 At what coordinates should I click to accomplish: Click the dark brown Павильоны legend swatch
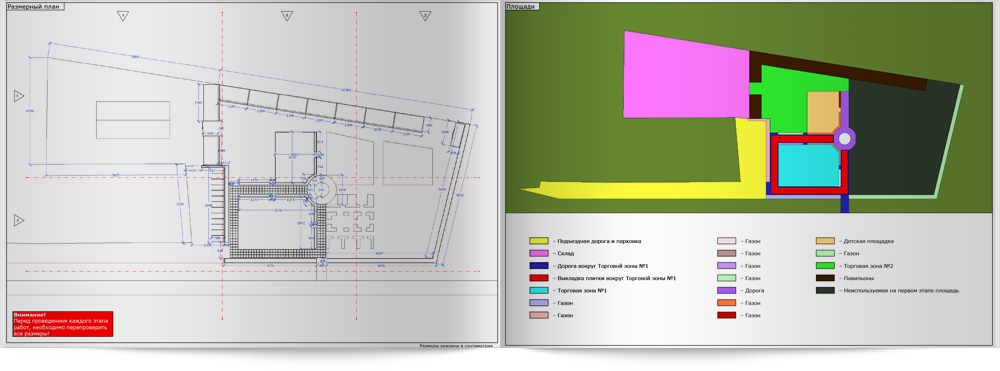tap(826, 279)
